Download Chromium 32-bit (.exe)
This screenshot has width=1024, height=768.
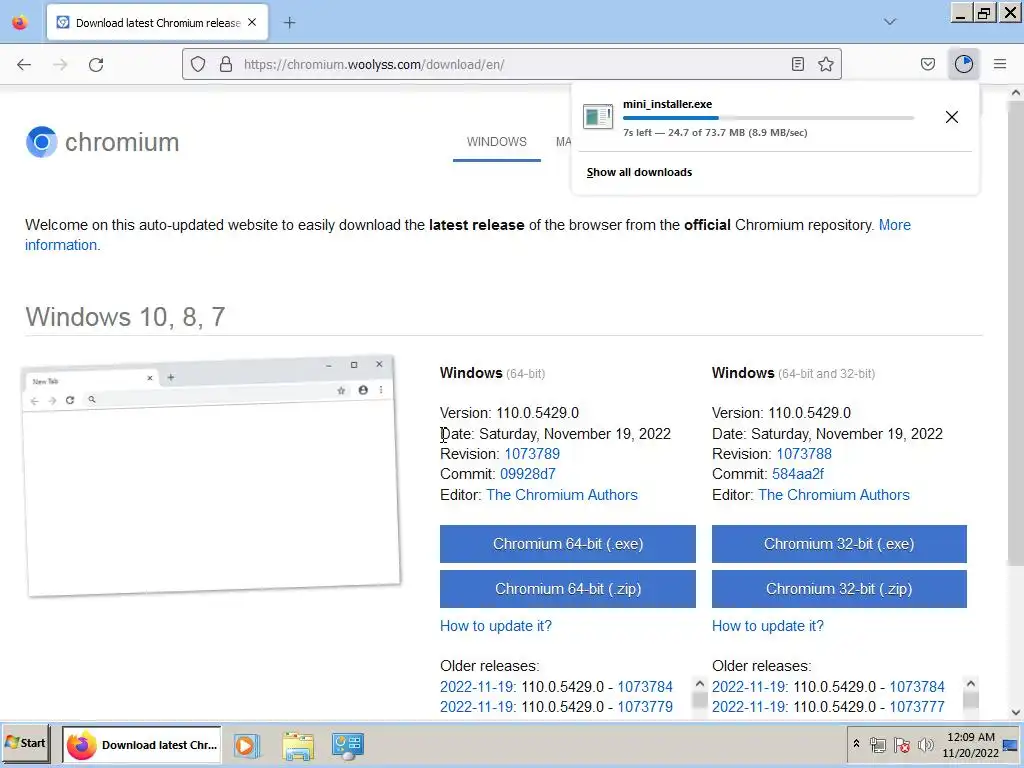pyautogui.click(x=839, y=544)
